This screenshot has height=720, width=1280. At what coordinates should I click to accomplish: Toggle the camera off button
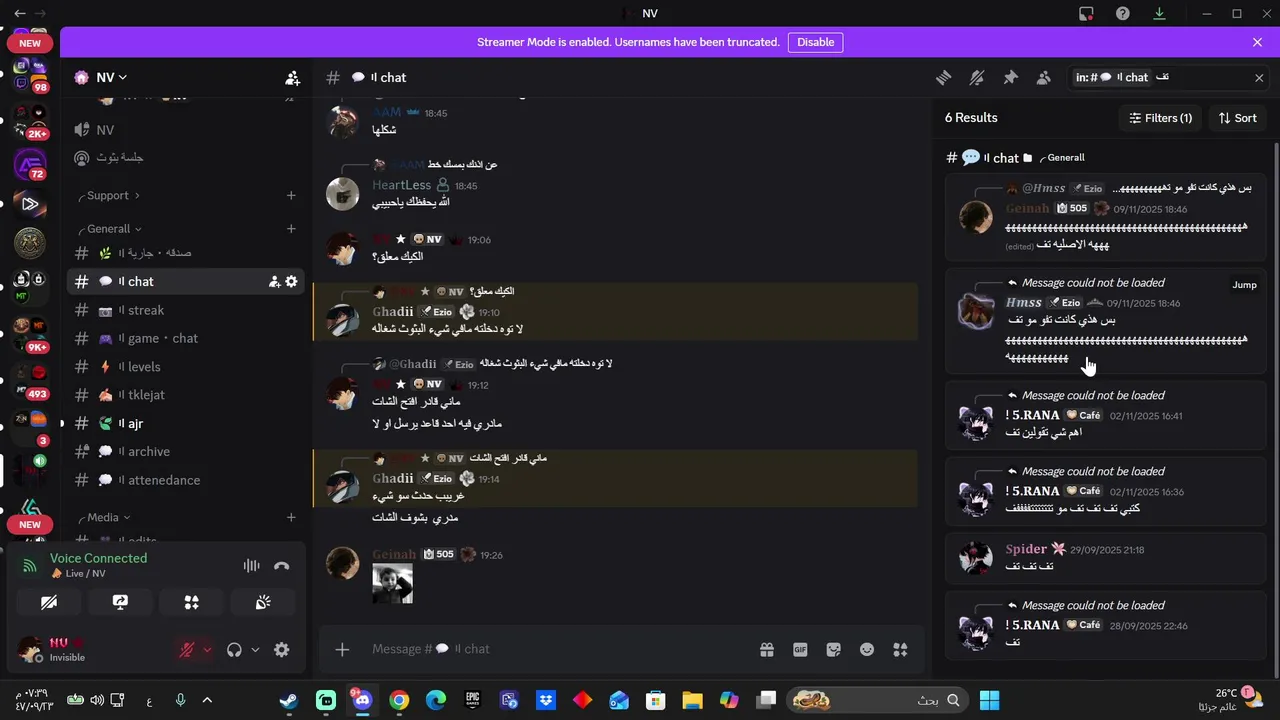click(x=49, y=602)
